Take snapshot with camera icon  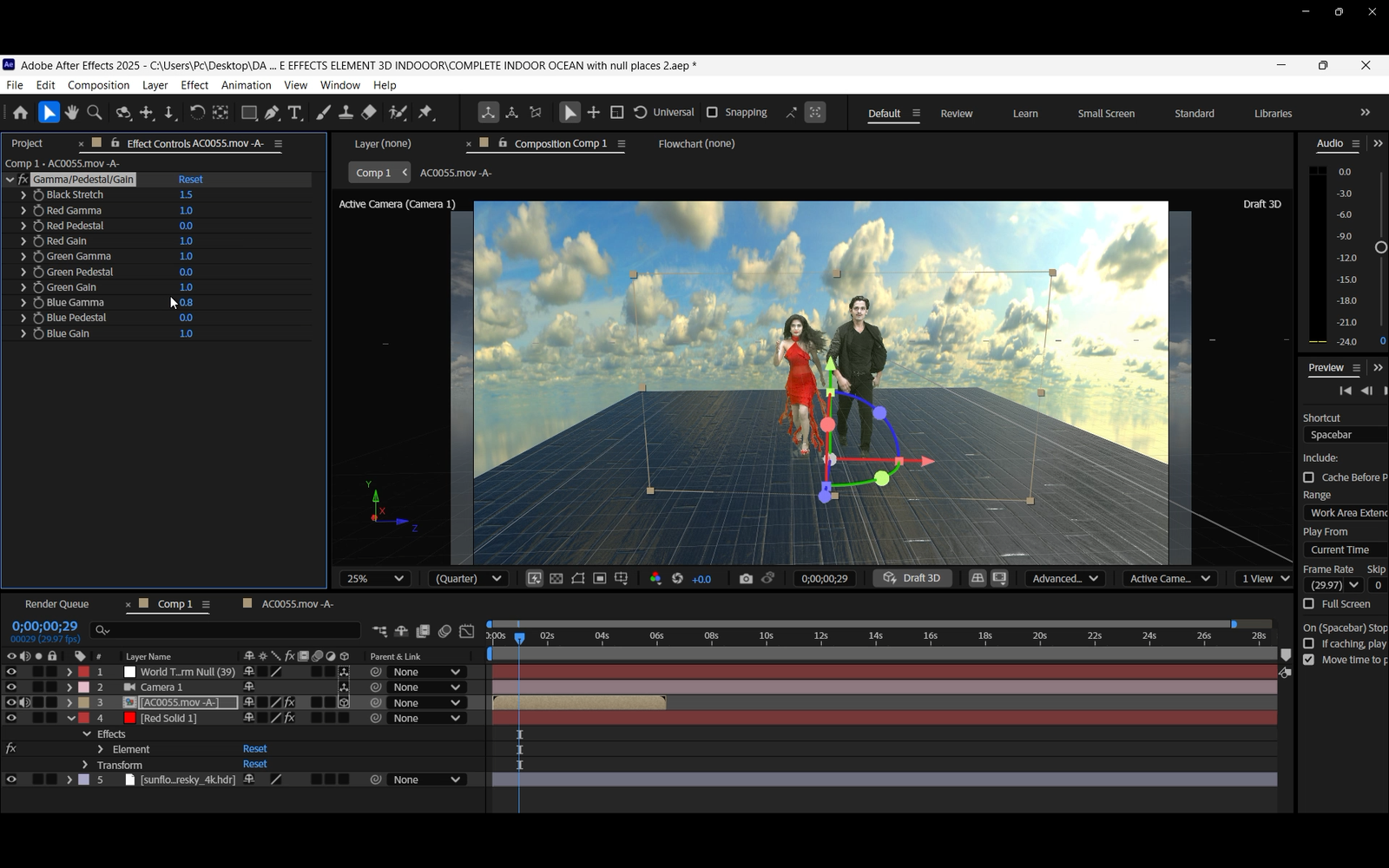746,579
